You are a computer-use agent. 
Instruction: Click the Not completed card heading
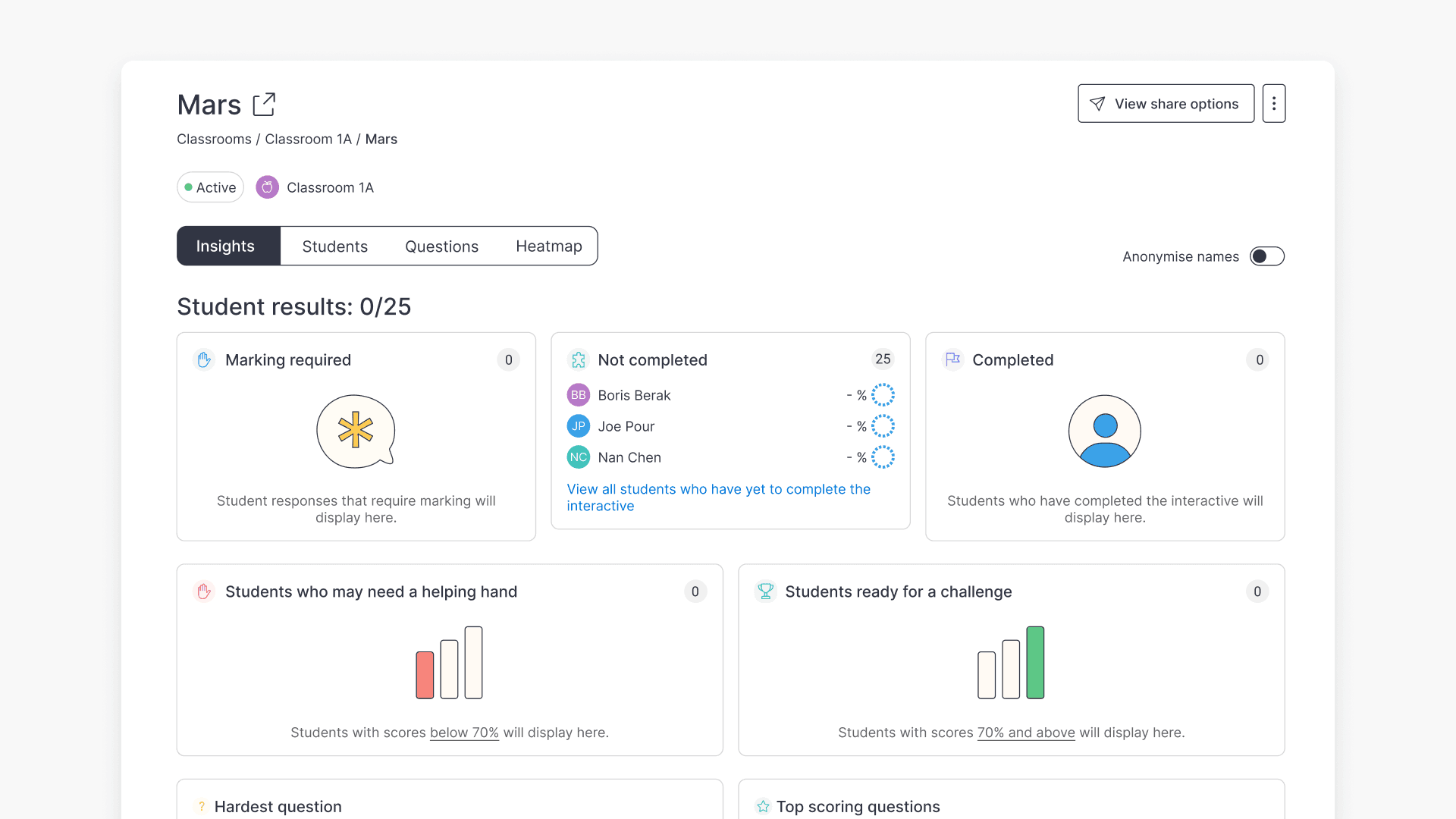click(652, 359)
